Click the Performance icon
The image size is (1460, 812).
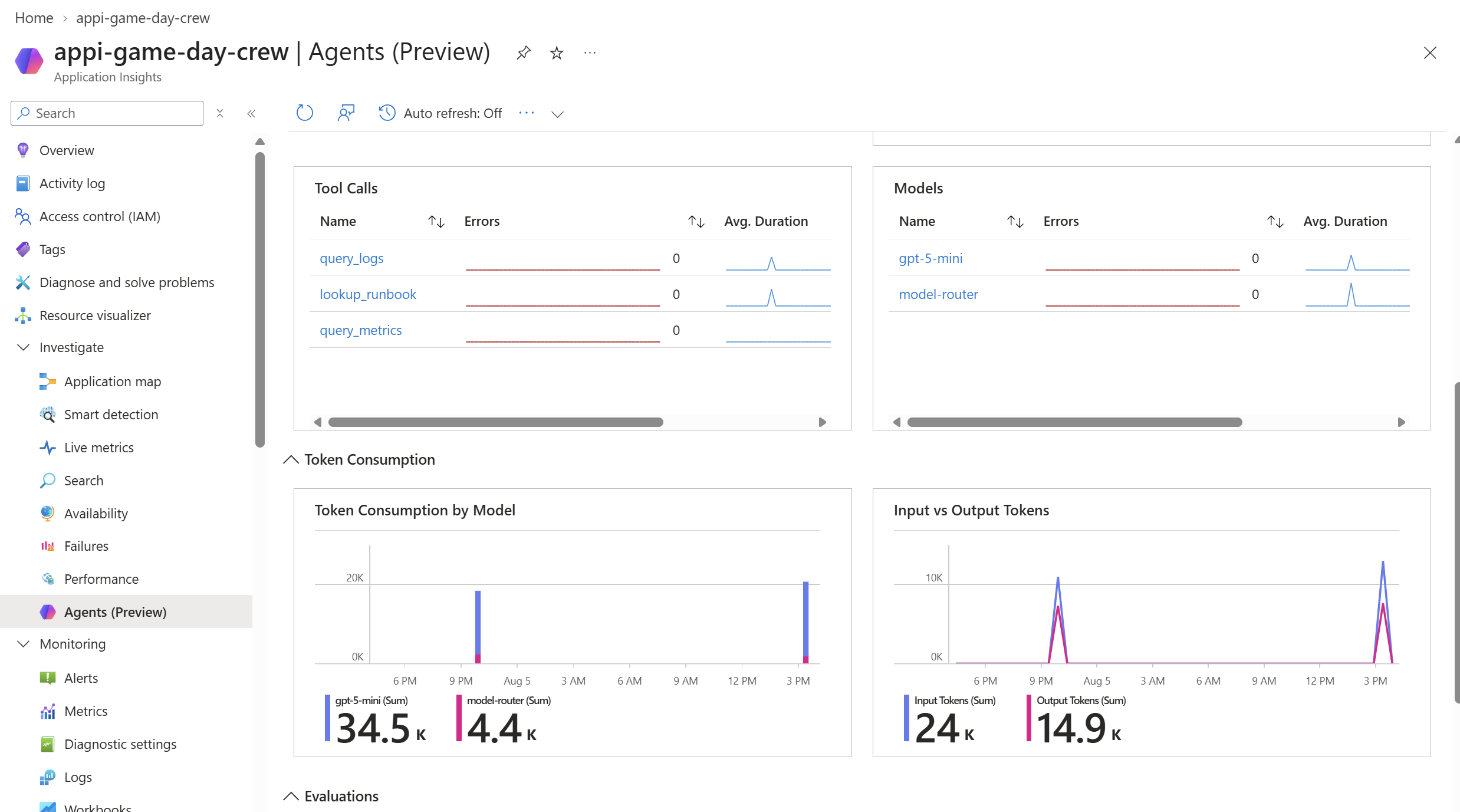[x=47, y=579]
